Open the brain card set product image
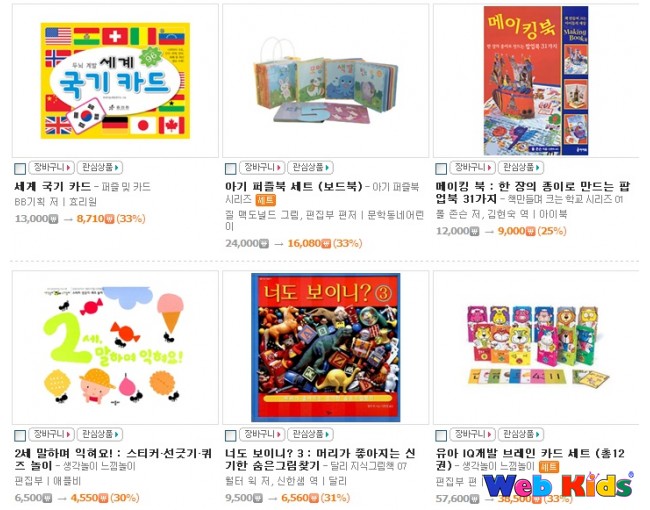Screen dimensions: 650x510 (538, 345)
